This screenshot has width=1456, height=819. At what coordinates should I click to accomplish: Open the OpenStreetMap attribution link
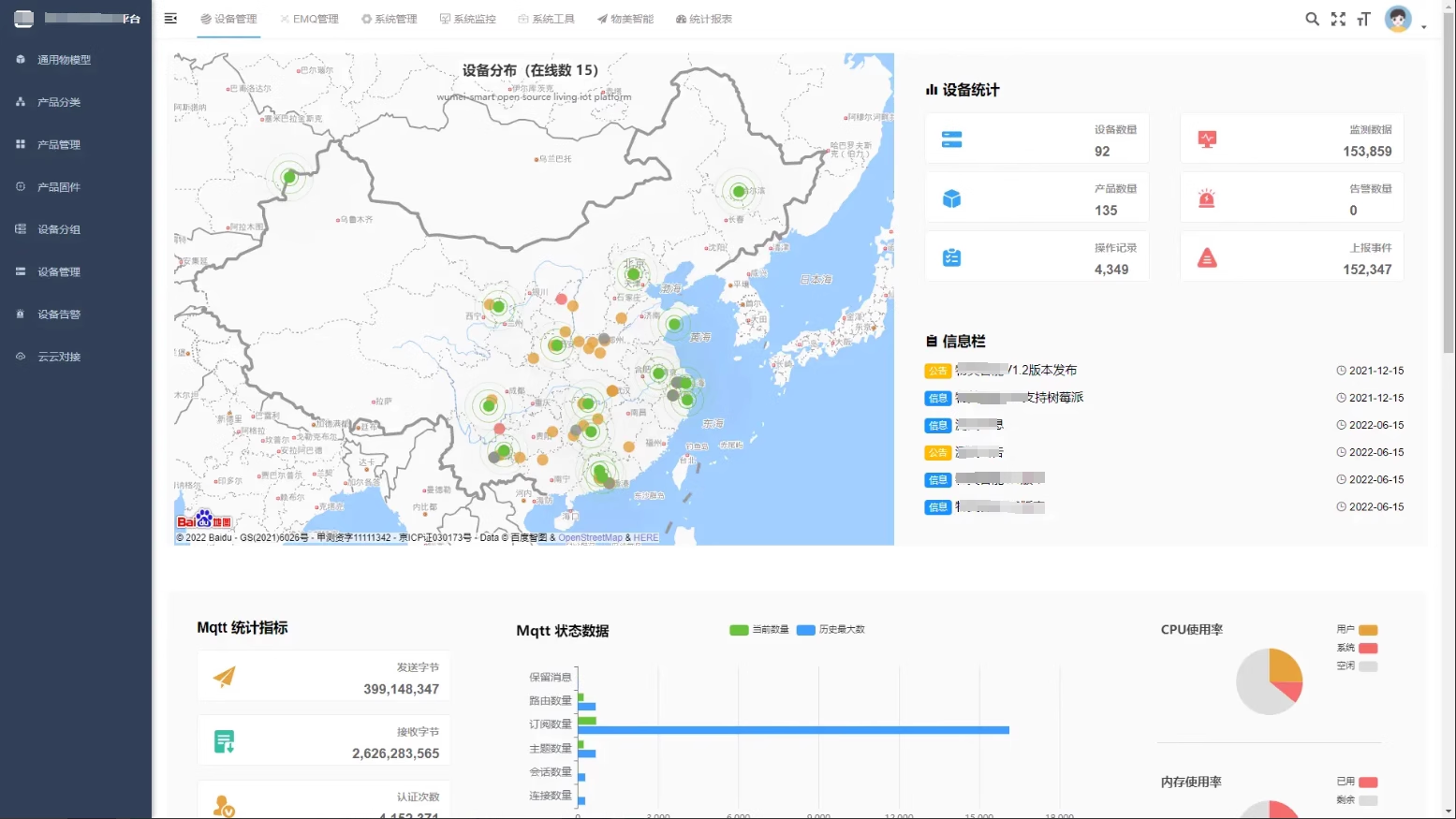(590, 538)
